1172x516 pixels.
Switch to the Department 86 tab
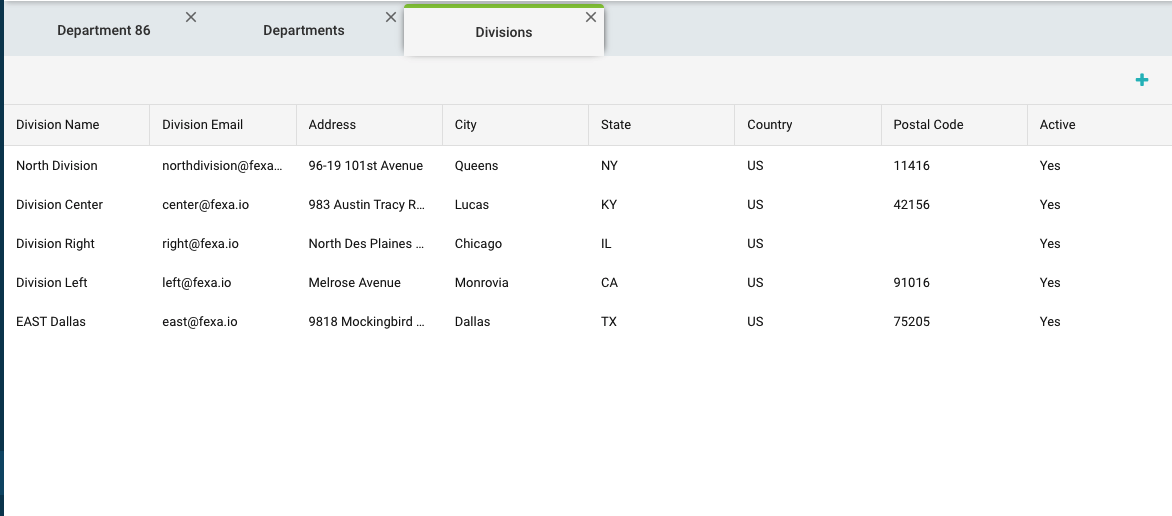click(104, 31)
